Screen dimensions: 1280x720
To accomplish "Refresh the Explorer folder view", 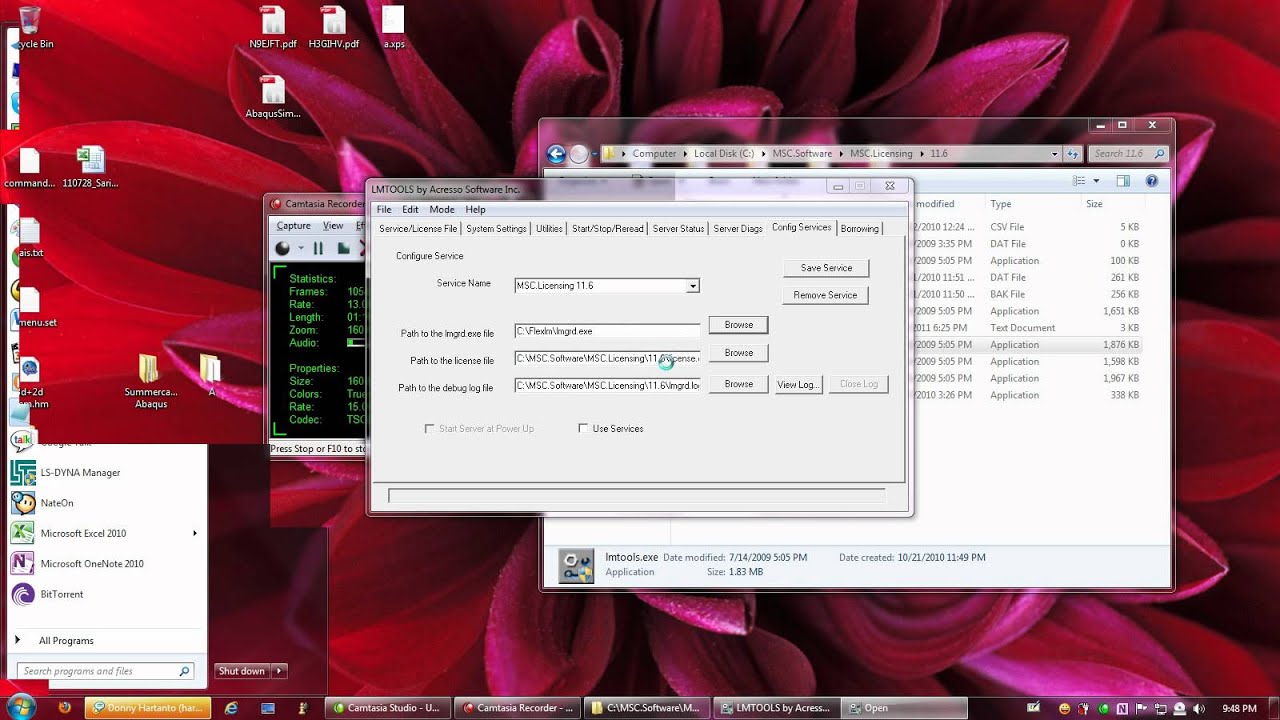I will click(1073, 154).
